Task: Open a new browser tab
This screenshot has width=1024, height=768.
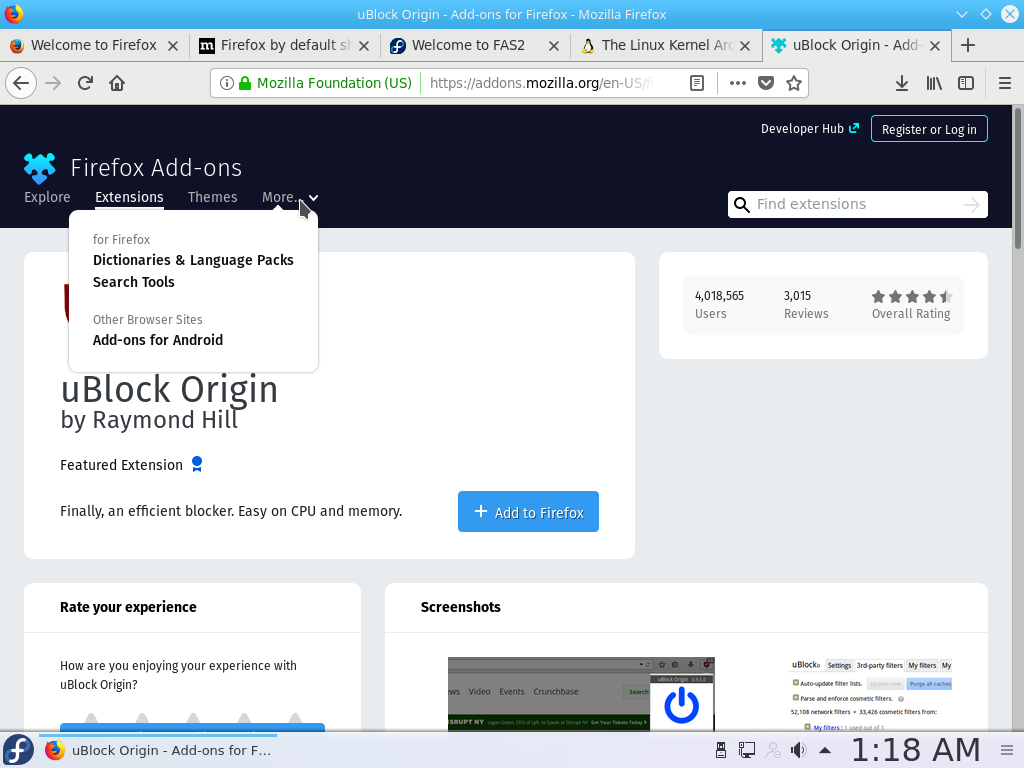Action: pyautogui.click(x=968, y=45)
